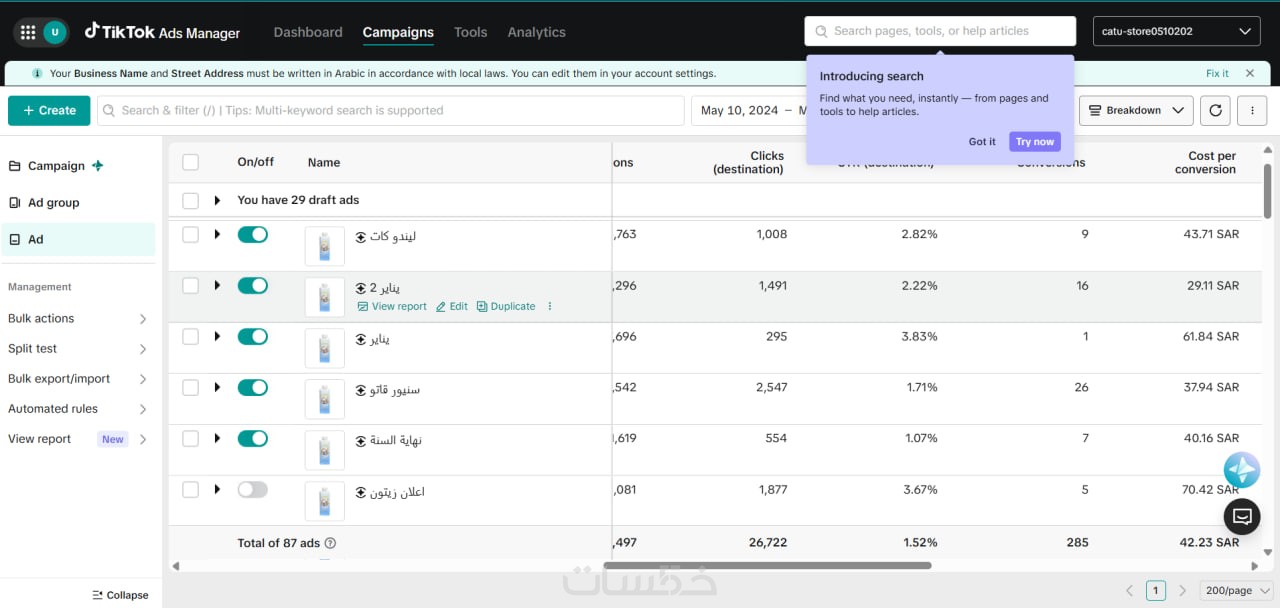Click the TikTok Ads Manager logo

click(162, 32)
